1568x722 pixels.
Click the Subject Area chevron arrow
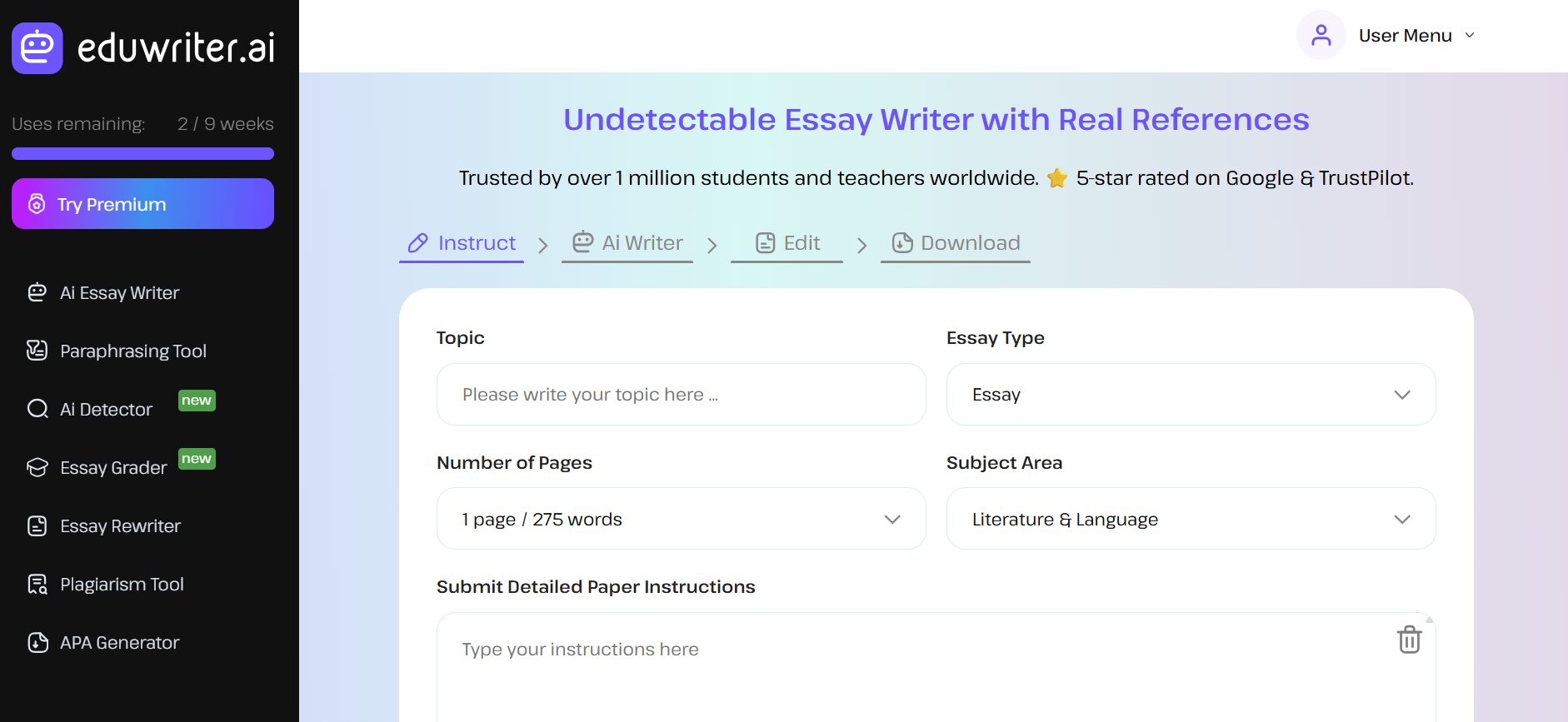pos(1402,520)
